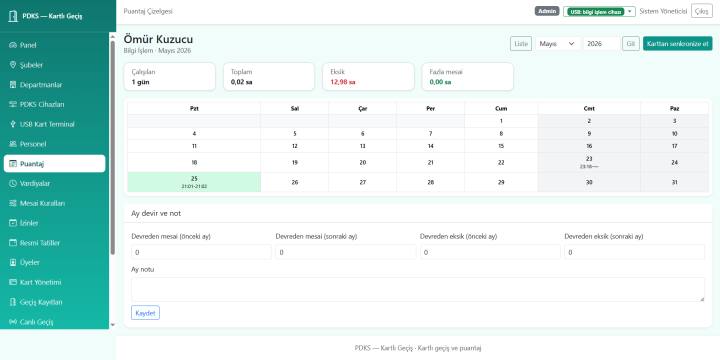The height and width of the screenshot is (360, 720).
Task: Click the Panel gauge icon
Action: click(x=13, y=45)
